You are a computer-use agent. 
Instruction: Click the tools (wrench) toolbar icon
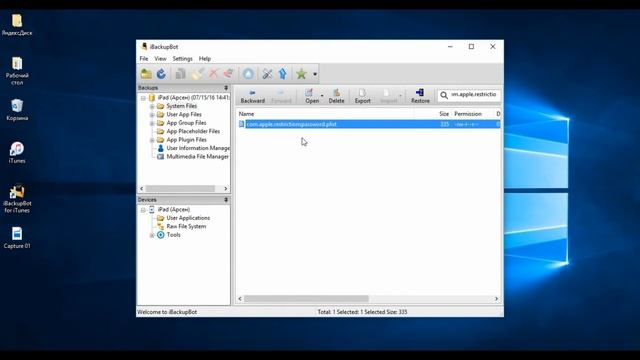(x=267, y=74)
